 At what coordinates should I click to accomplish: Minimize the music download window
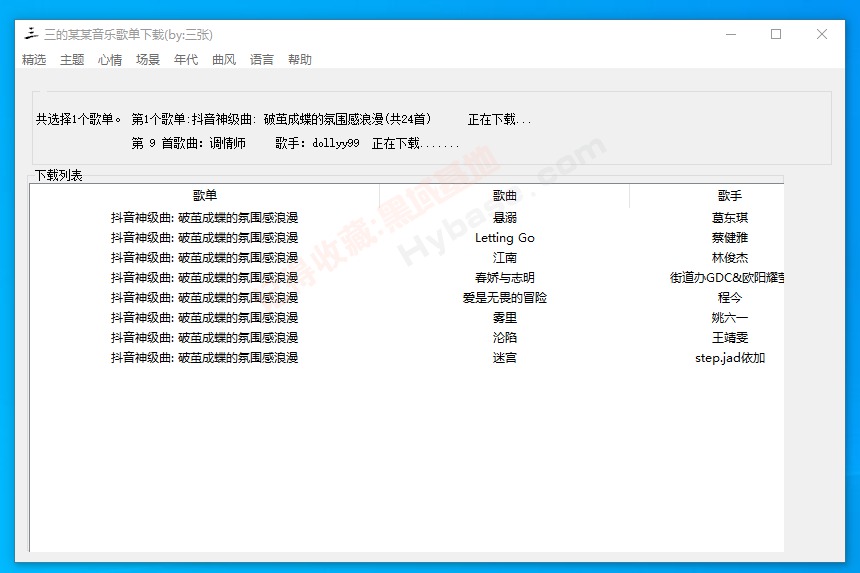tap(731, 34)
